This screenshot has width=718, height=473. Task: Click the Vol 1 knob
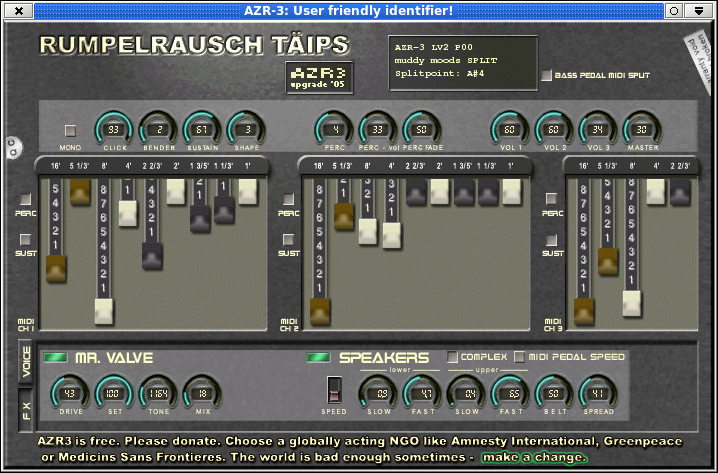510,129
